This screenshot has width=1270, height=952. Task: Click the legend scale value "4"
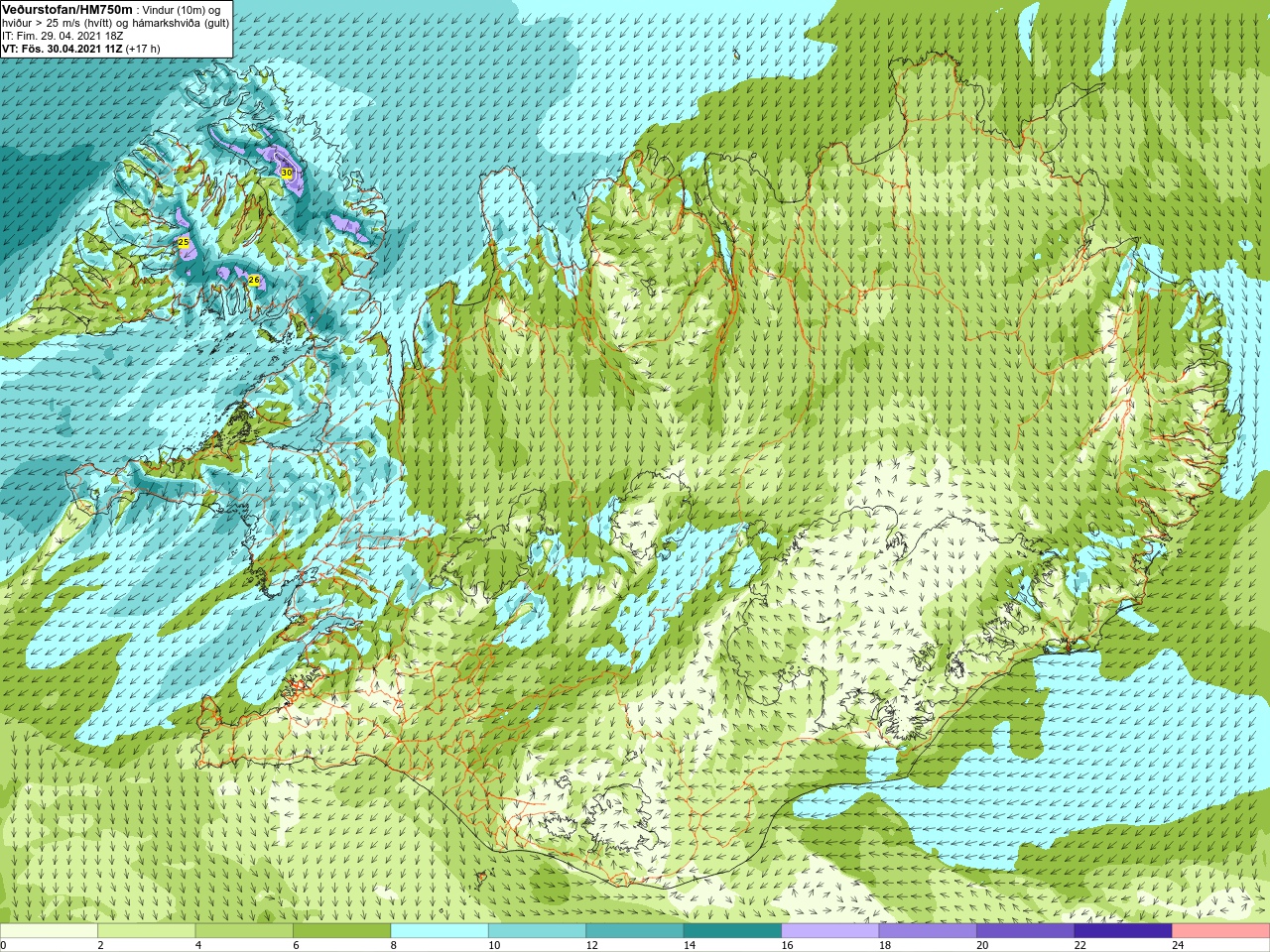[197, 945]
